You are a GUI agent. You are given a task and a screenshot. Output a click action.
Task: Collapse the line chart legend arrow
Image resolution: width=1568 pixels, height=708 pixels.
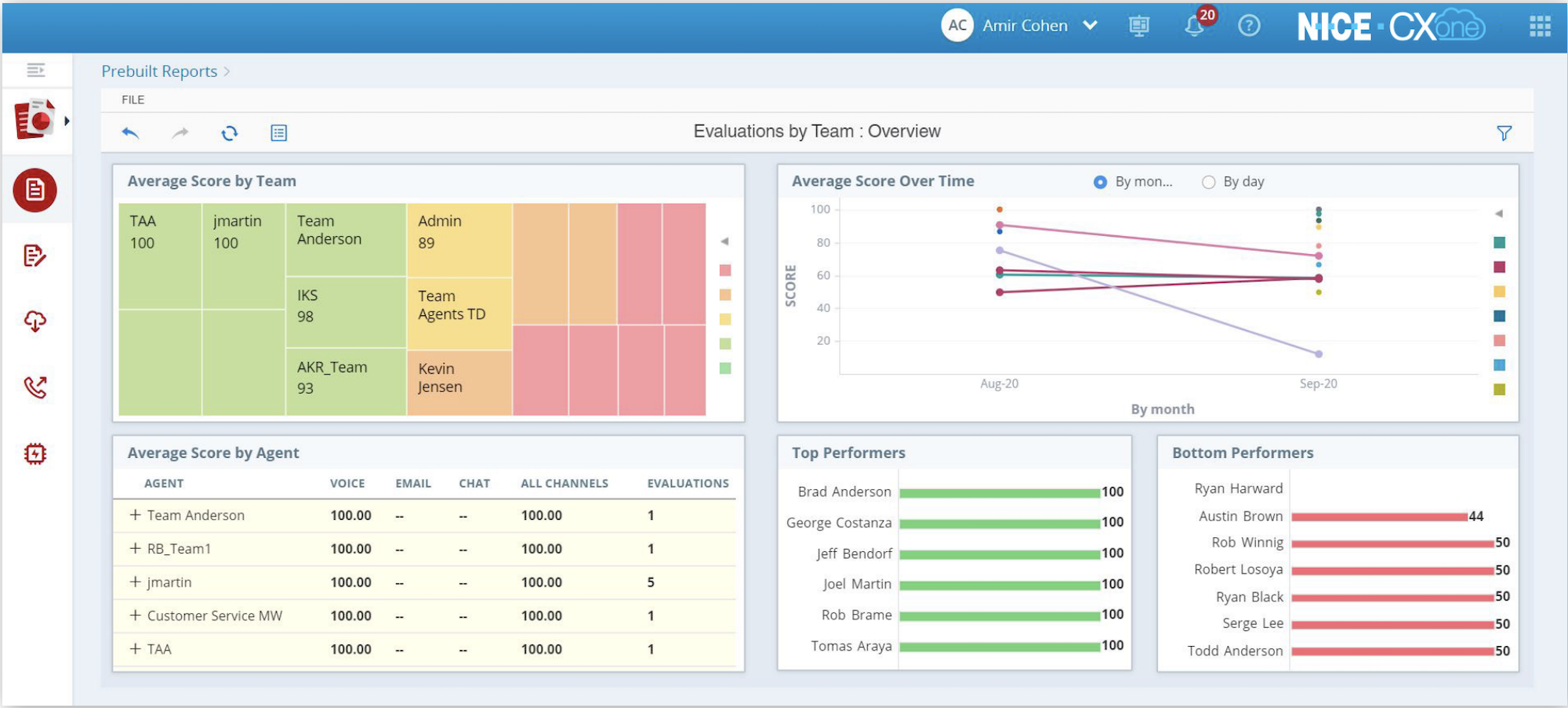coord(1499,213)
